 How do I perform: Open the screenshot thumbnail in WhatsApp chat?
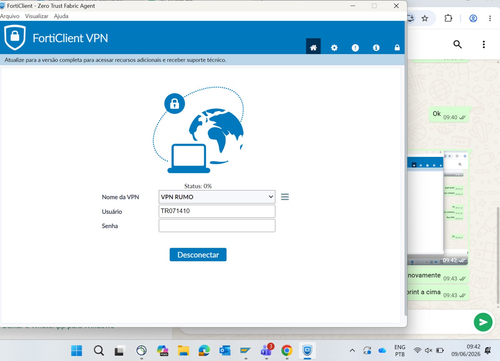click(x=437, y=208)
